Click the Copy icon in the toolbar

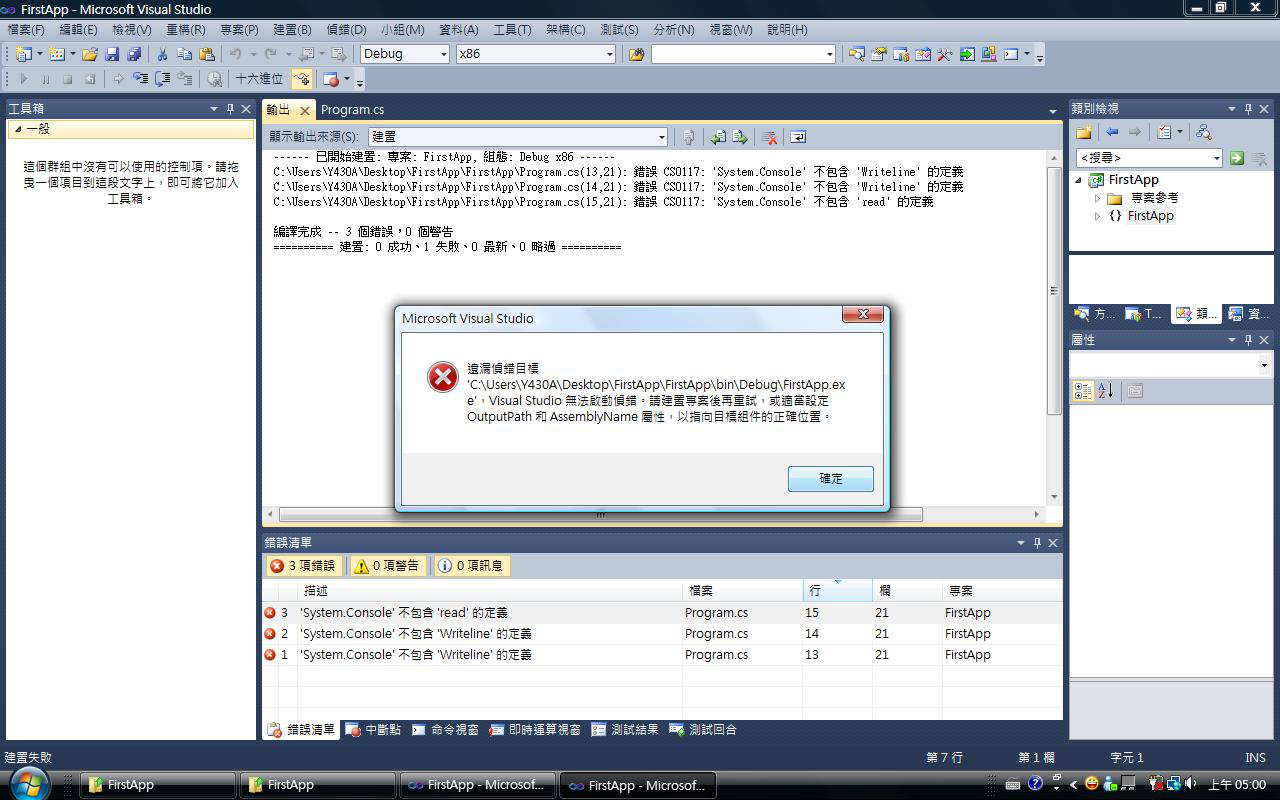[x=184, y=54]
